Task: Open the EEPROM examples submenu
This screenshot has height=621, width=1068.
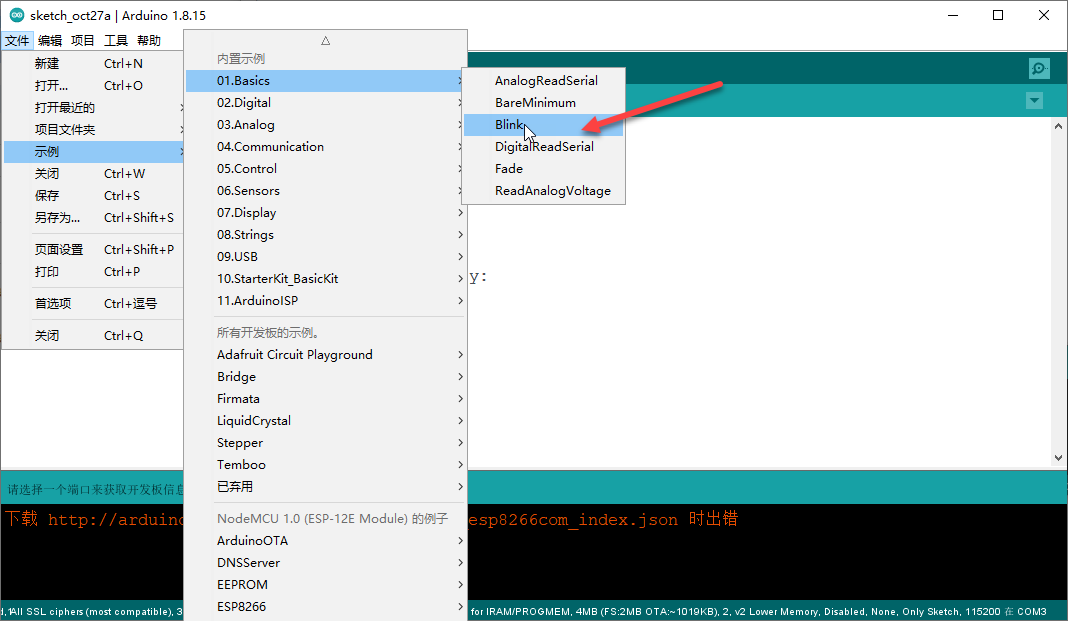Action: [326, 584]
